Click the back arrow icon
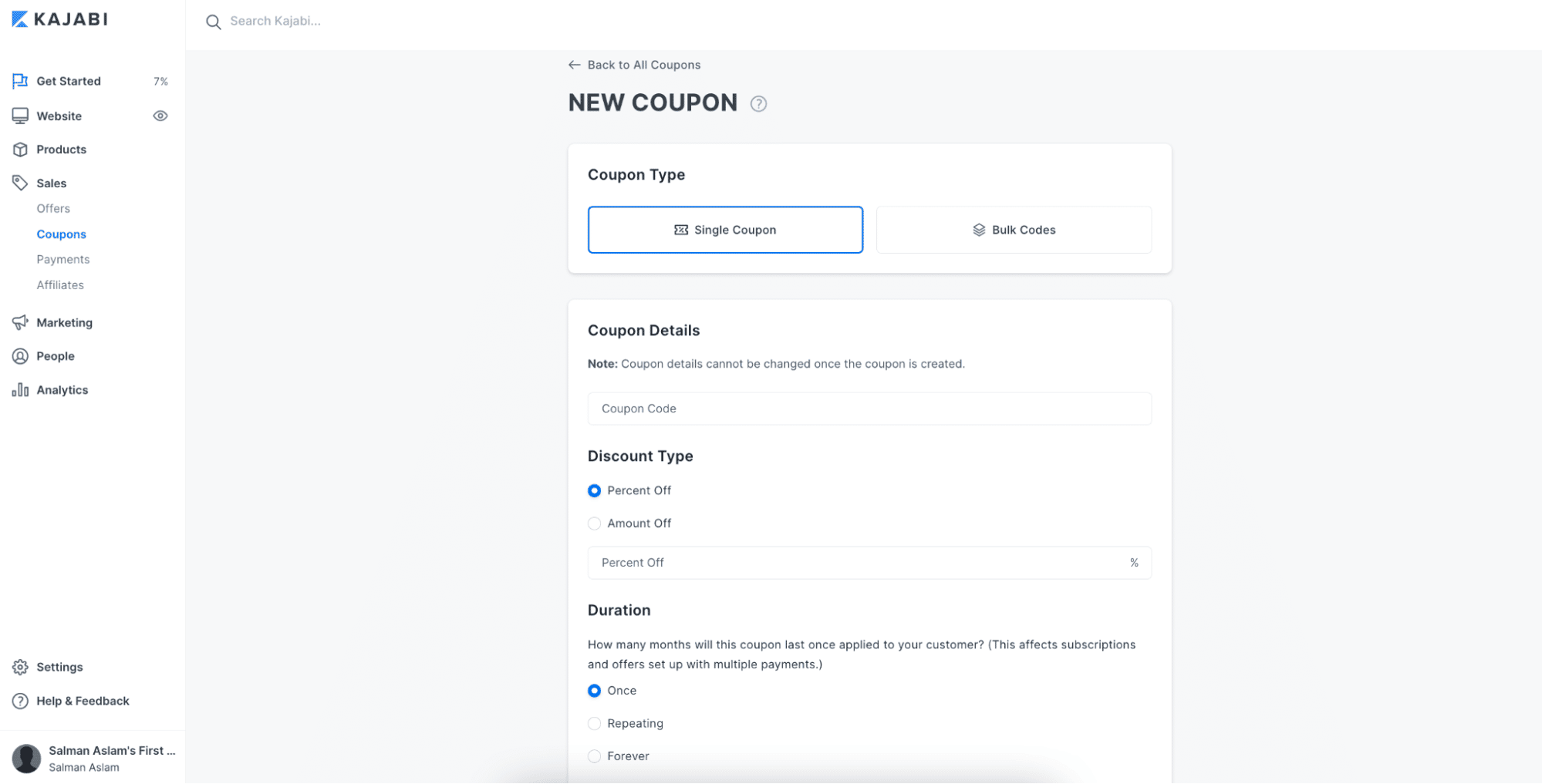This screenshot has height=784, width=1542. pyautogui.click(x=574, y=65)
